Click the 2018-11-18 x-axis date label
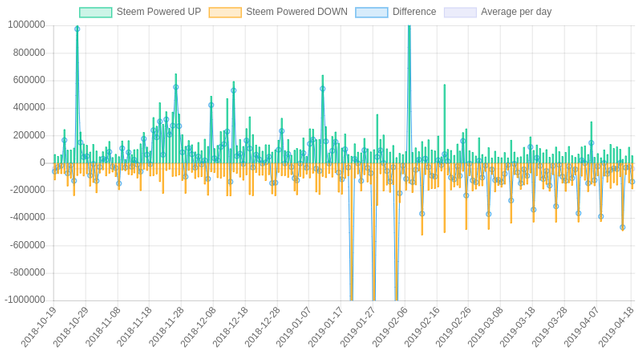640x361 pixels. (x=134, y=327)
